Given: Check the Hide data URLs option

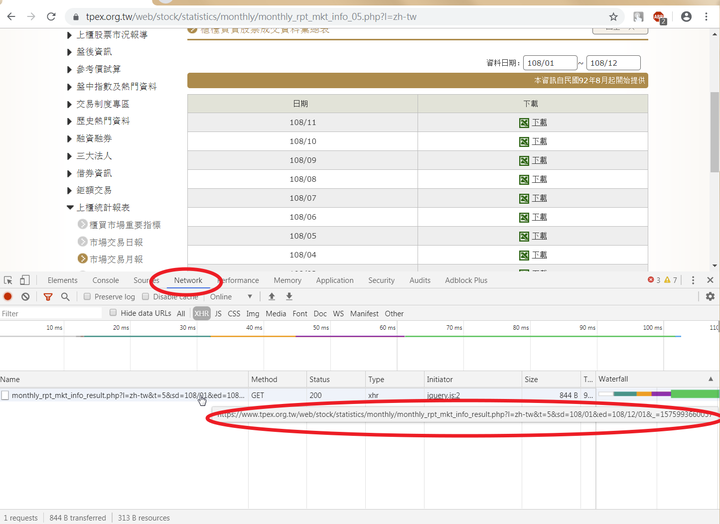Looking at the screenshot, I should click(111, 313).
